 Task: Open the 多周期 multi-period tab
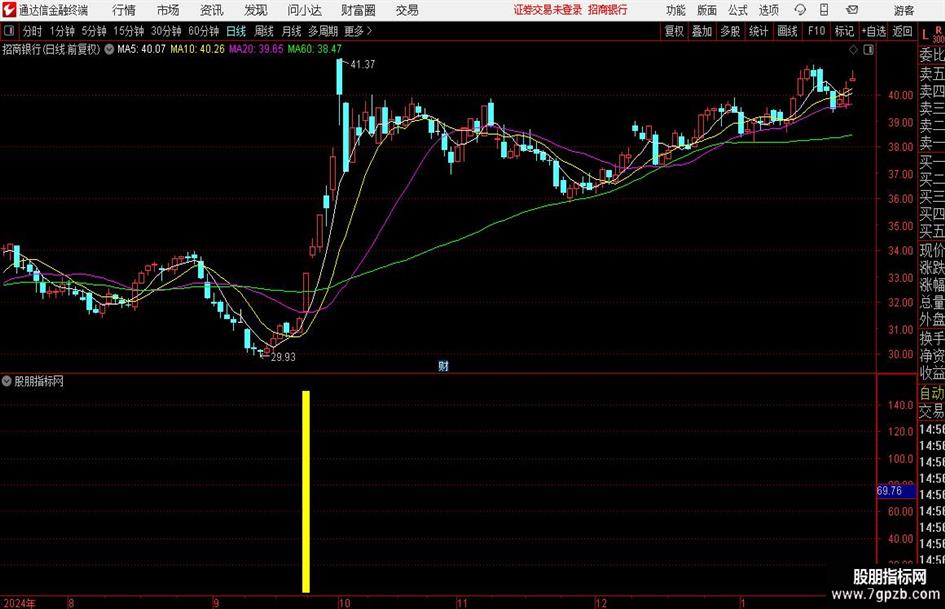pyautogui.click(x=323, y=31)
